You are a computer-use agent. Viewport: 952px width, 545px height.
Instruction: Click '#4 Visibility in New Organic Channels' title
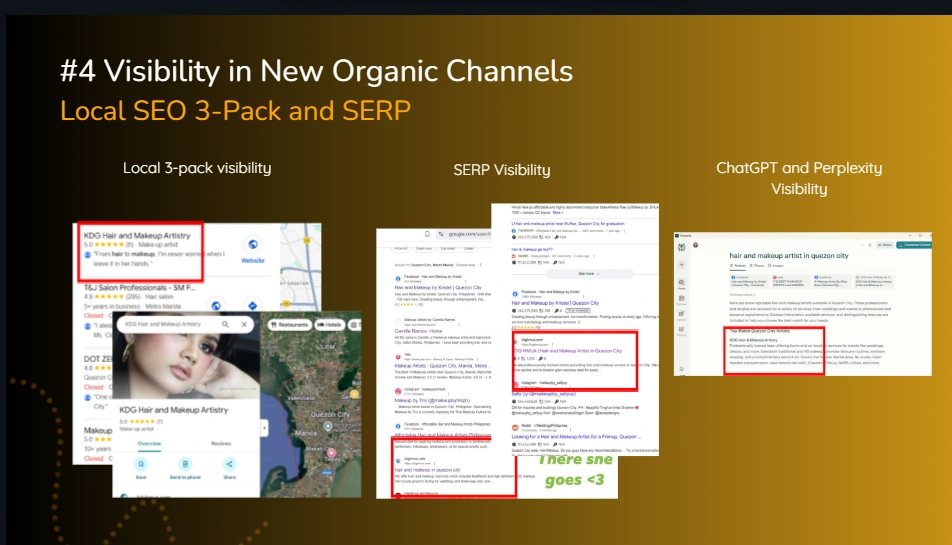pos(316,71)
